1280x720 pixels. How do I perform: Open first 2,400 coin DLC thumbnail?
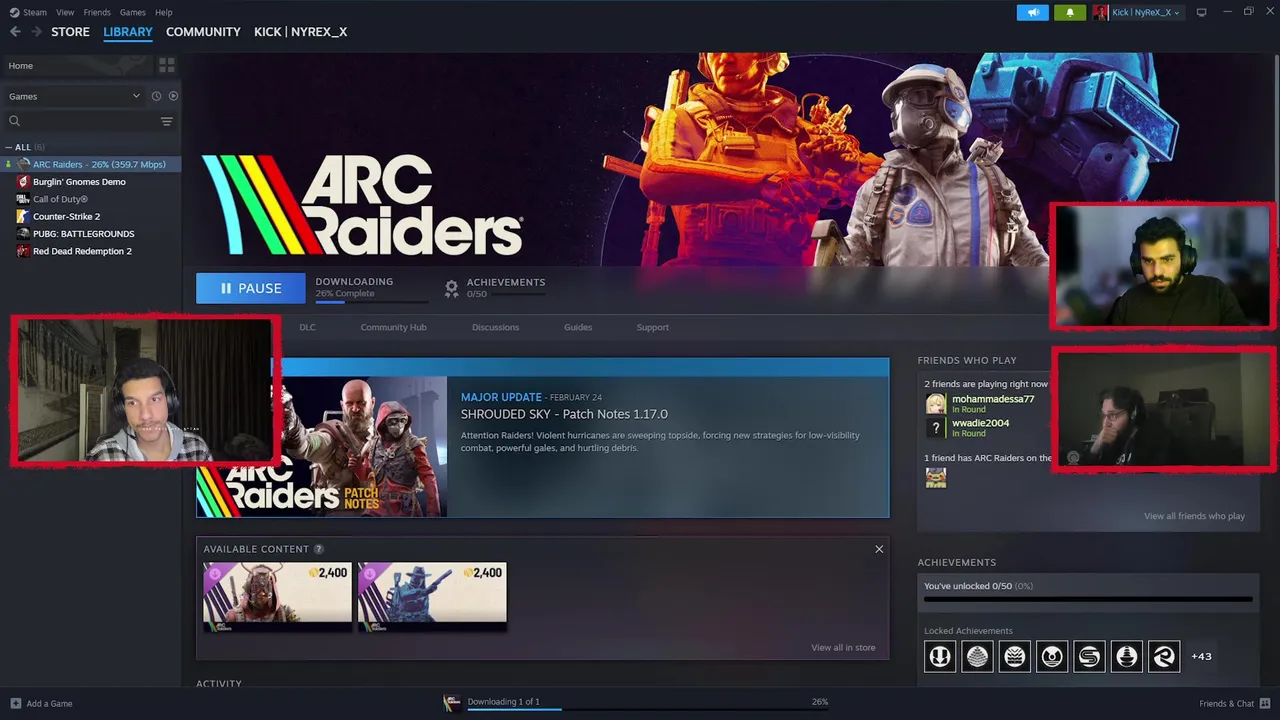(277, 597)
